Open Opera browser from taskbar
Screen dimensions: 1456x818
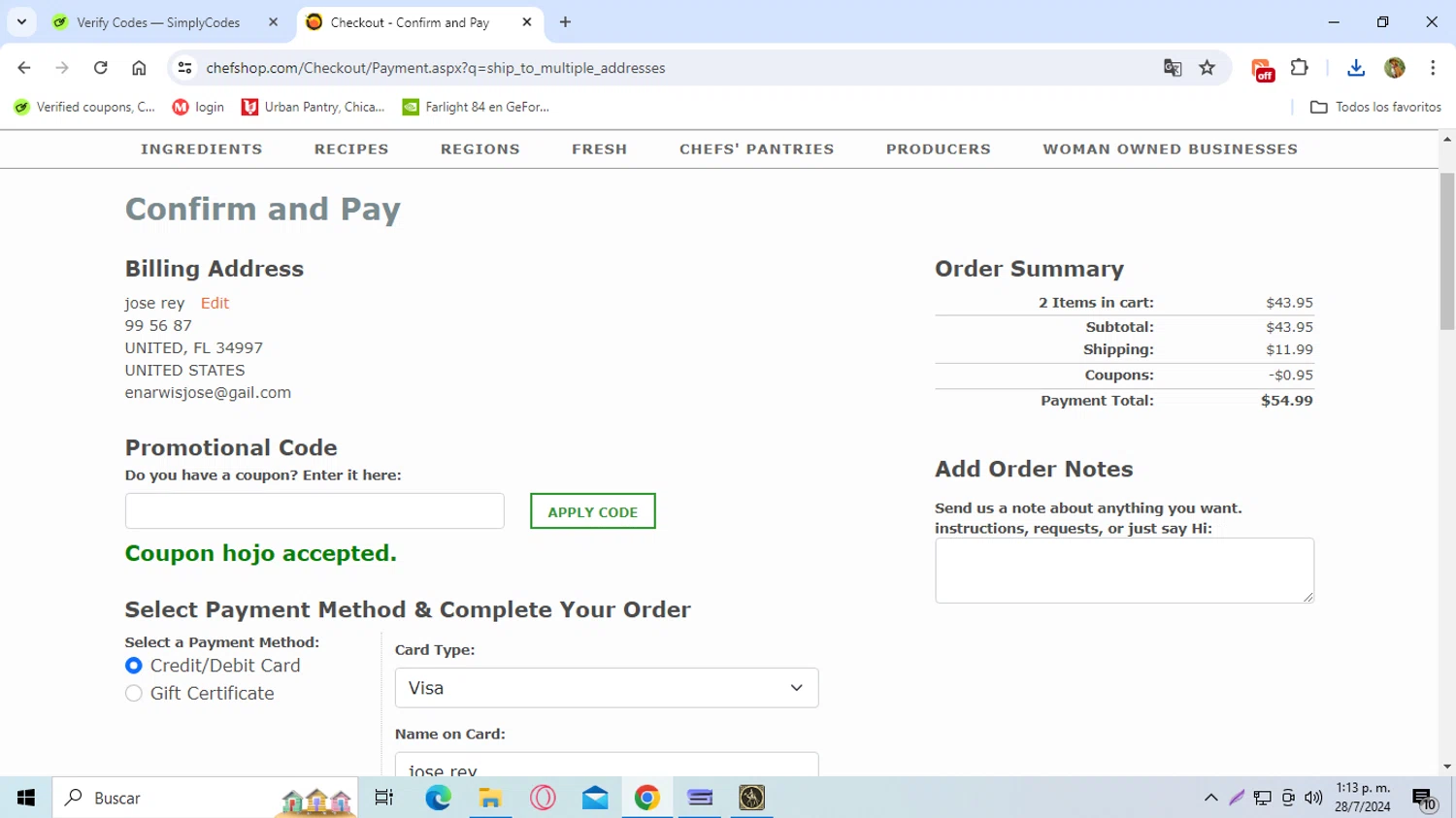[544, 798]
